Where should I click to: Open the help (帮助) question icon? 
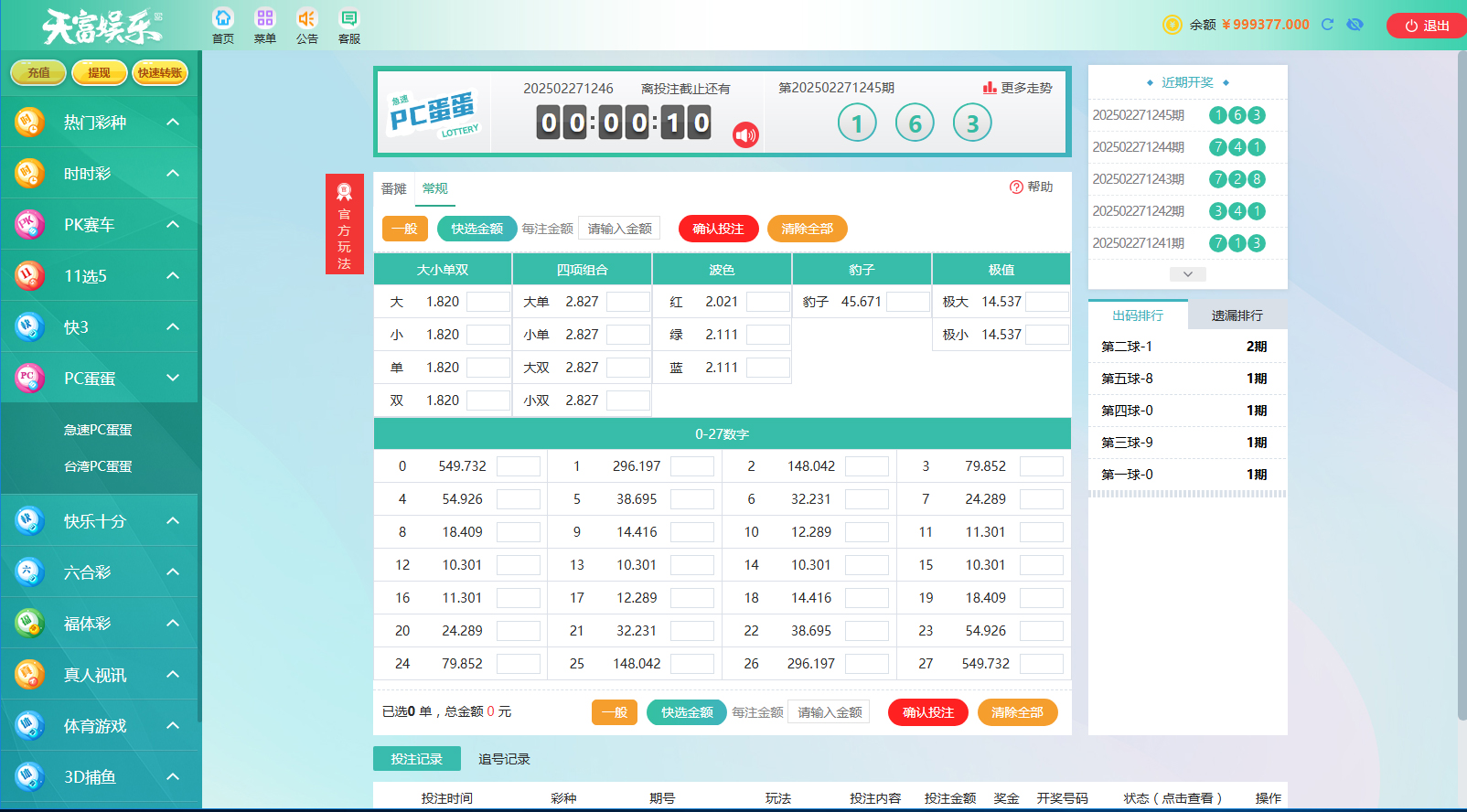tap(1016, 187)
